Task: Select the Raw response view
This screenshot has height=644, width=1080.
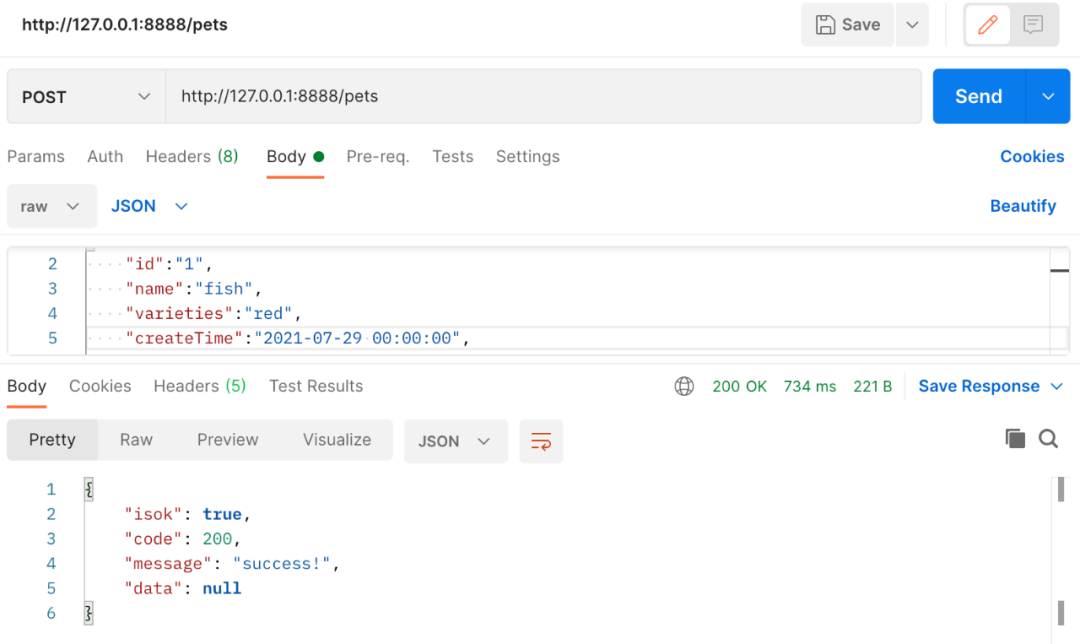Action: point(136,440)
